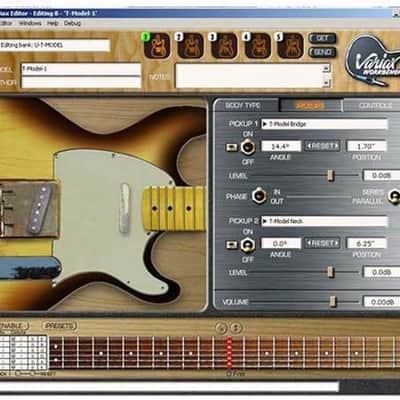
Task: Click the Presets button
Action: click(60, 326)
